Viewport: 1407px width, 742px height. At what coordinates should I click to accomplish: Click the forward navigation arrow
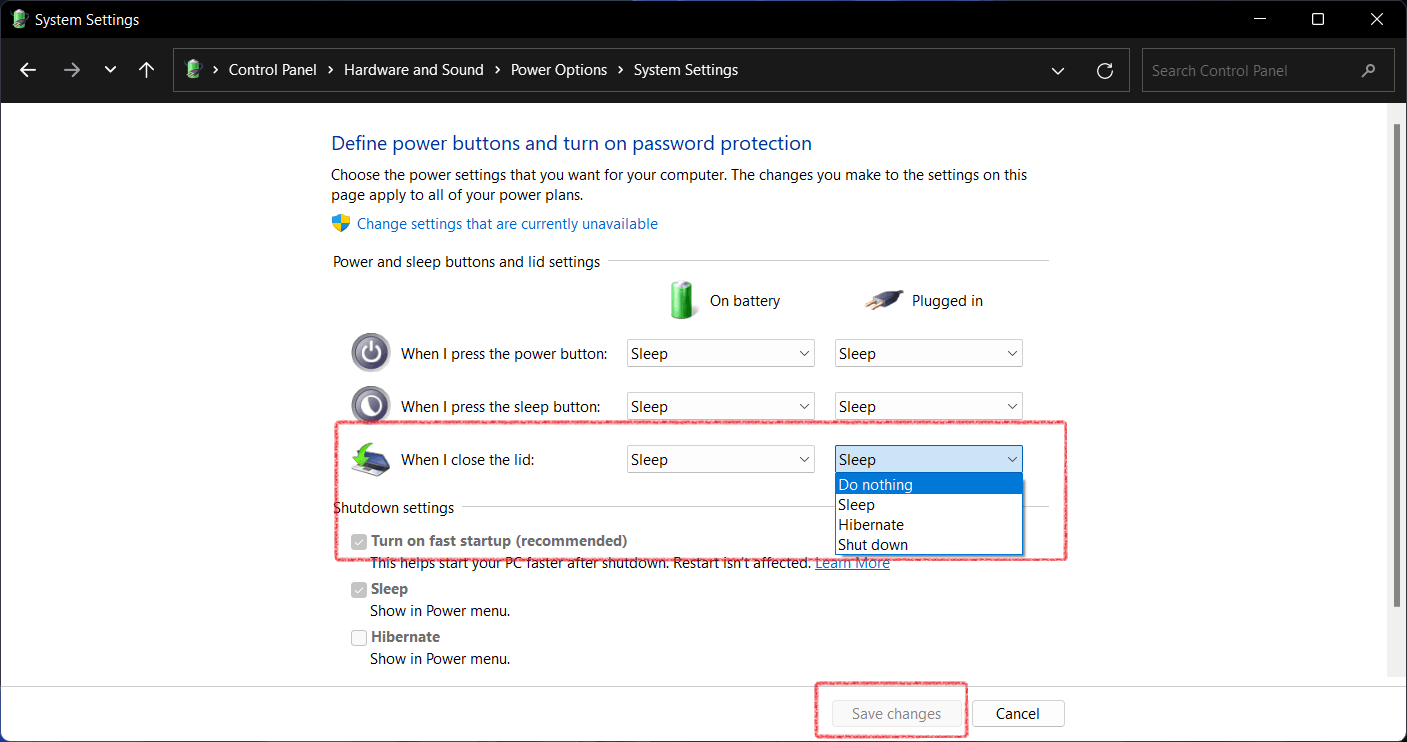(71, 70)
